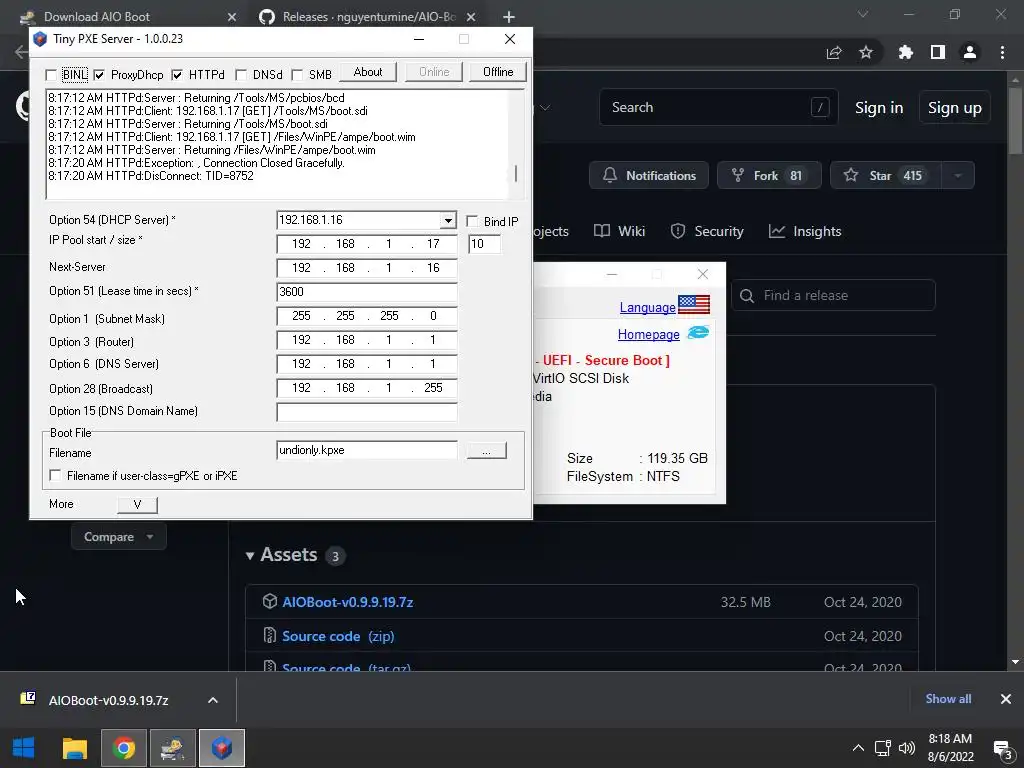The height and width of the screenshot is (768, 1024).
Task: Open the Chrome tab search chevron
Action: 863,14
